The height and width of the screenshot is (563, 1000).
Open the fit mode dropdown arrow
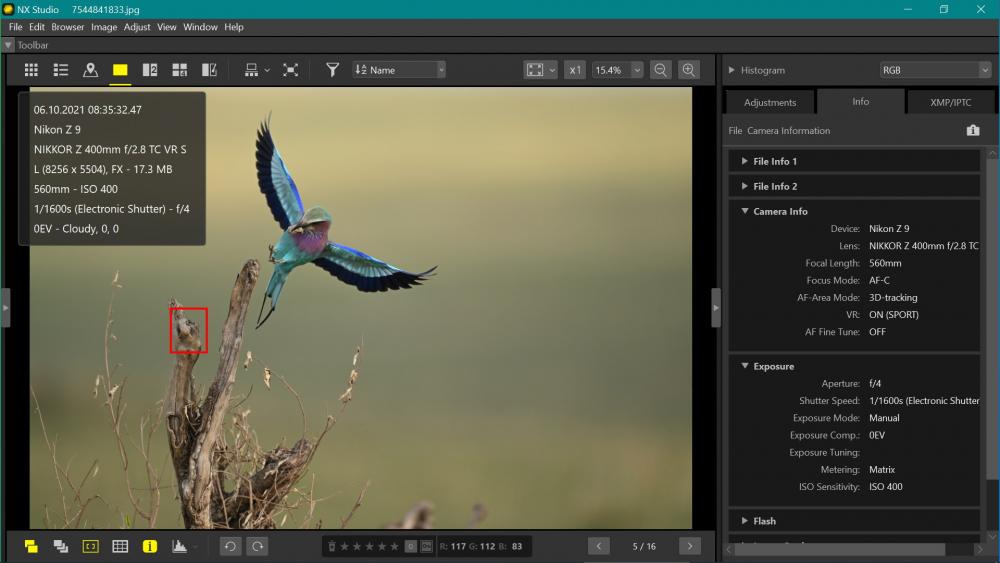(x=552, y=70)
